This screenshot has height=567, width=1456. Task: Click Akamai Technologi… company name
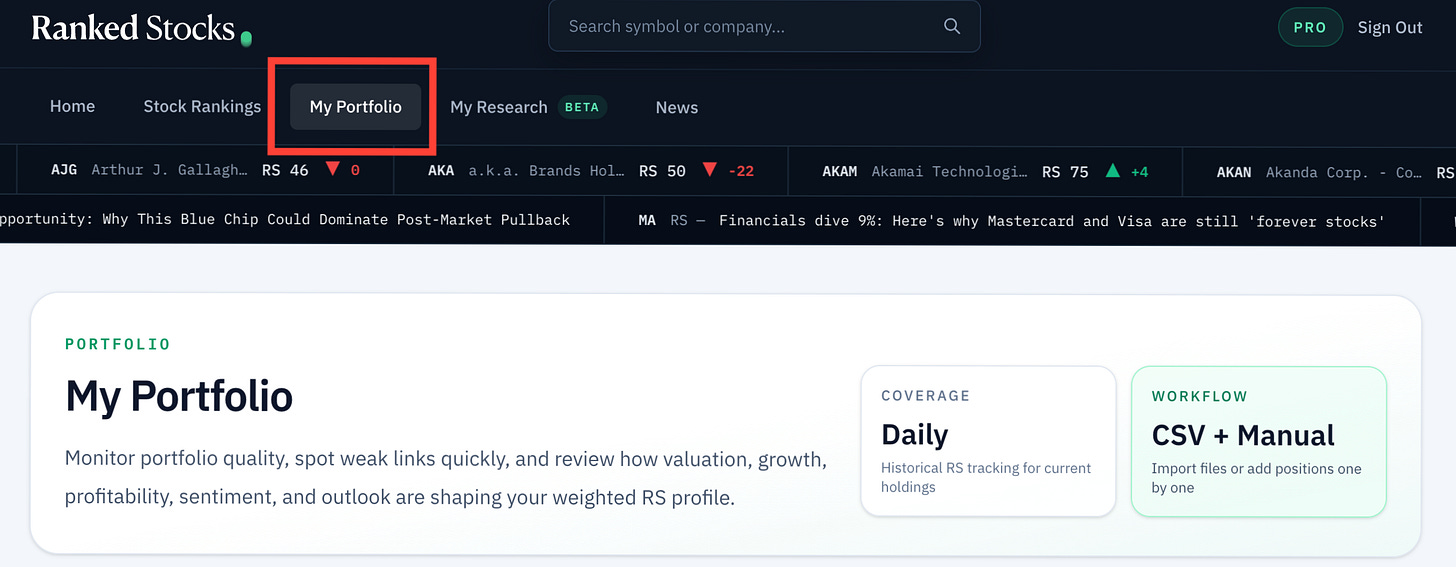point(949,171)
